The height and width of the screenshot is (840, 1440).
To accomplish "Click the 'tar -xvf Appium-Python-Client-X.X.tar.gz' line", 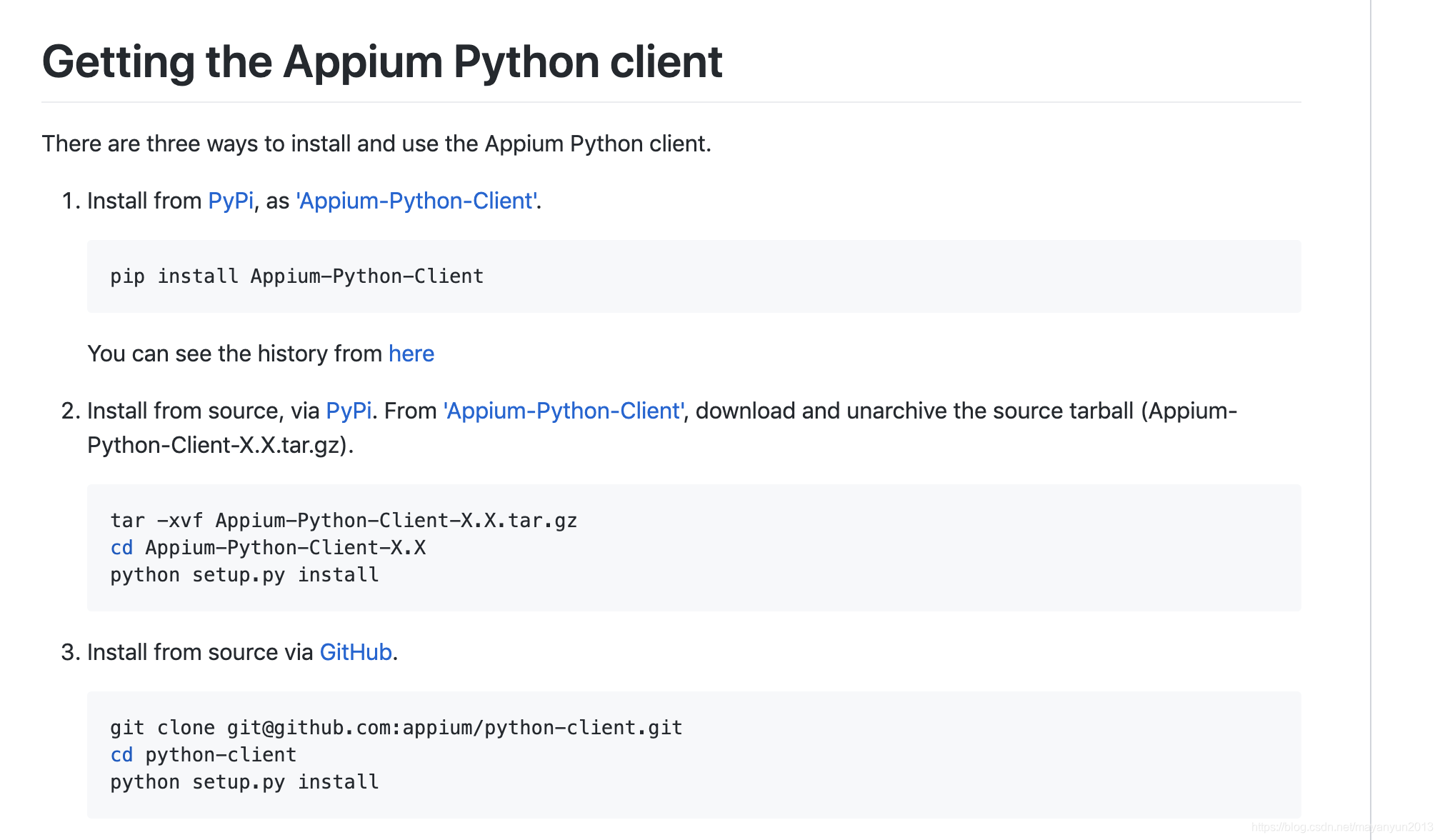I will (x=344, y=520).
